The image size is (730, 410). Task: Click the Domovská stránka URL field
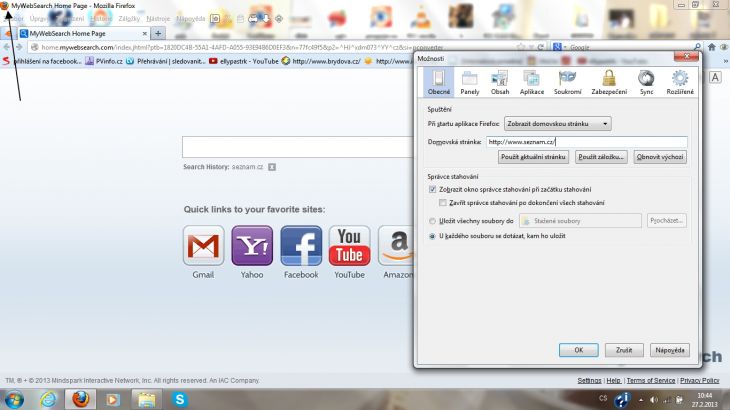(x=587, y=142)
